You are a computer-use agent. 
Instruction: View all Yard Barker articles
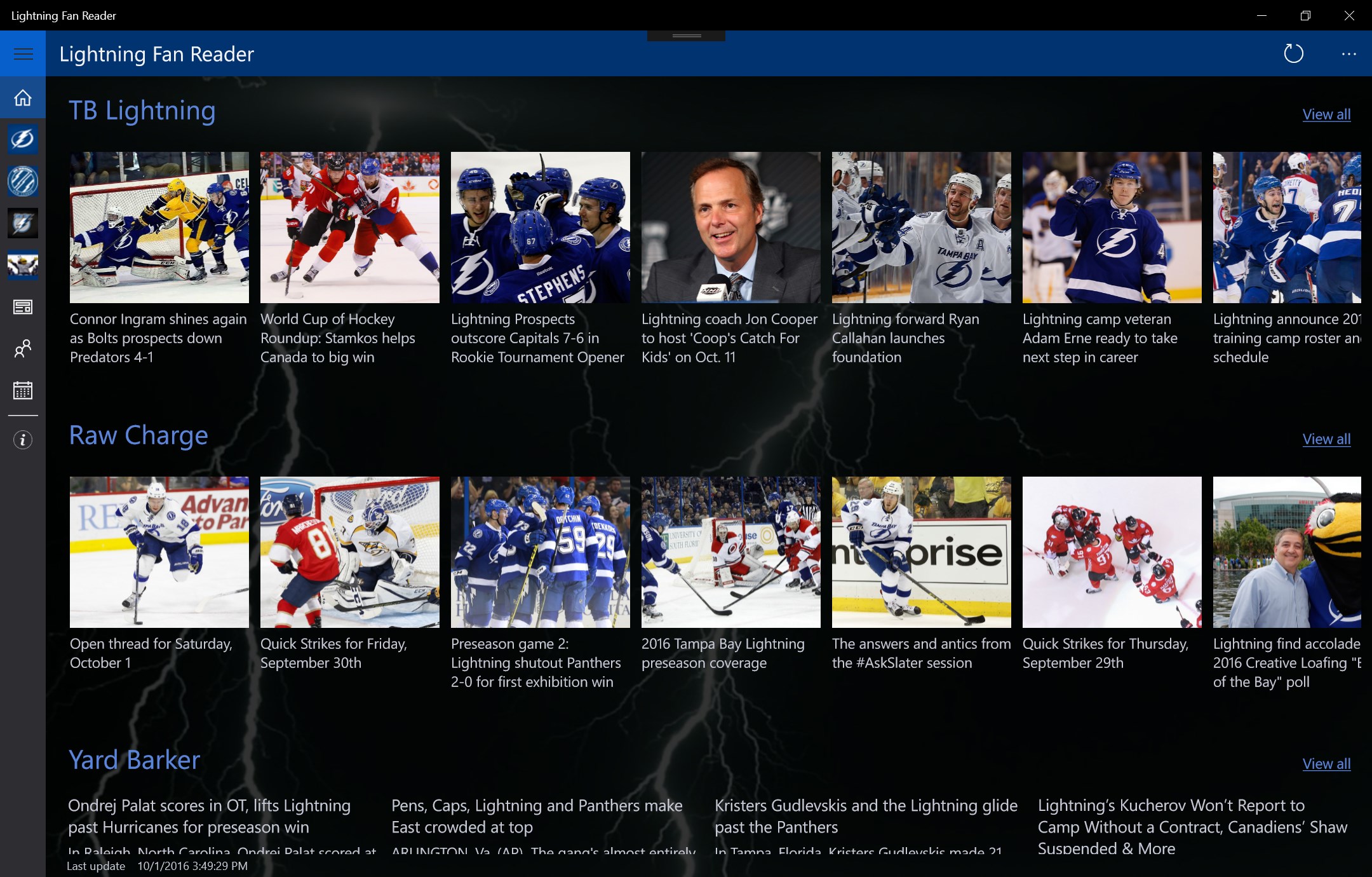[x=1326, y=764]
